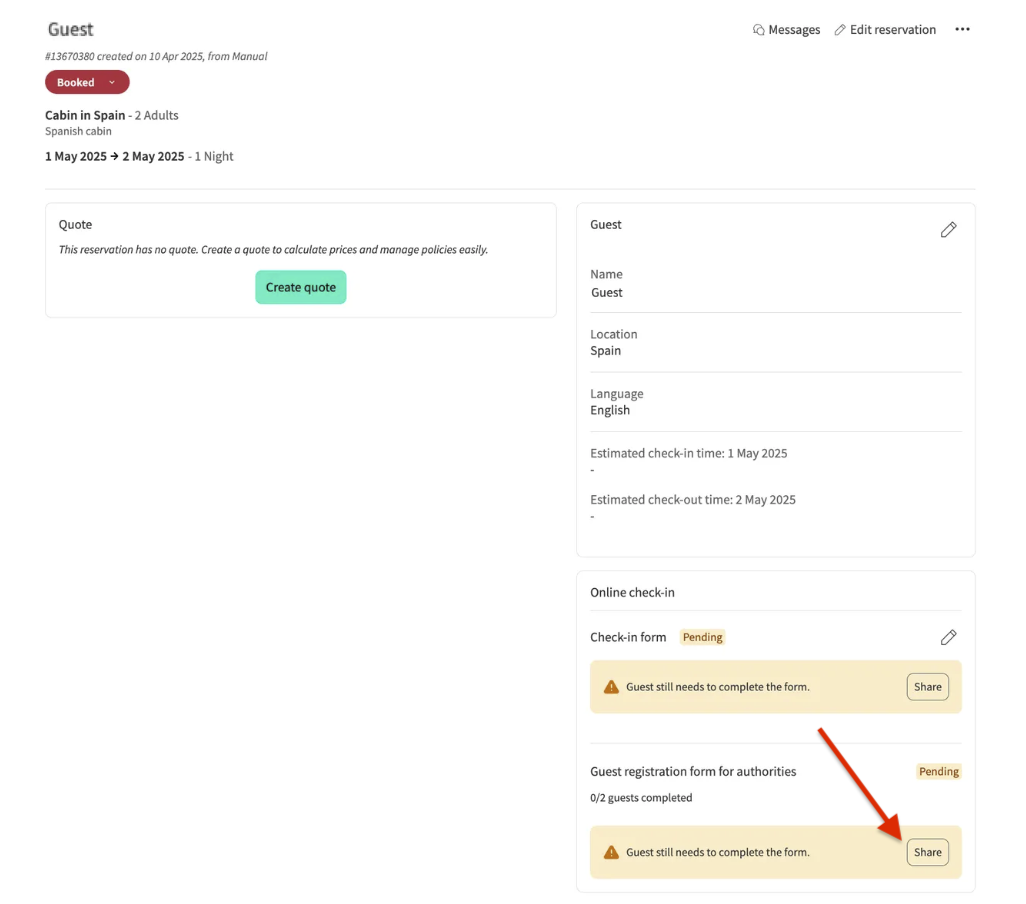Expand the Booked status dropdown

coord(111,83)
